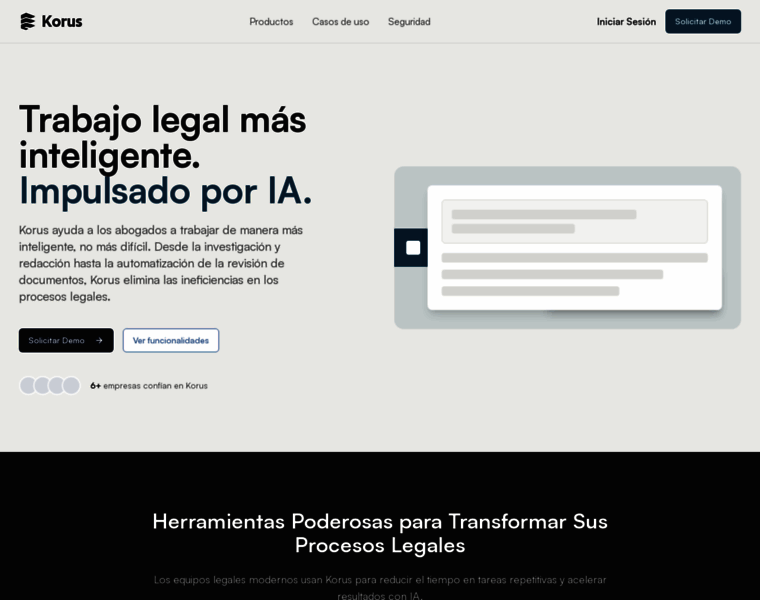
Task: Open the Productos menu
Action: [x=271, y=22]
